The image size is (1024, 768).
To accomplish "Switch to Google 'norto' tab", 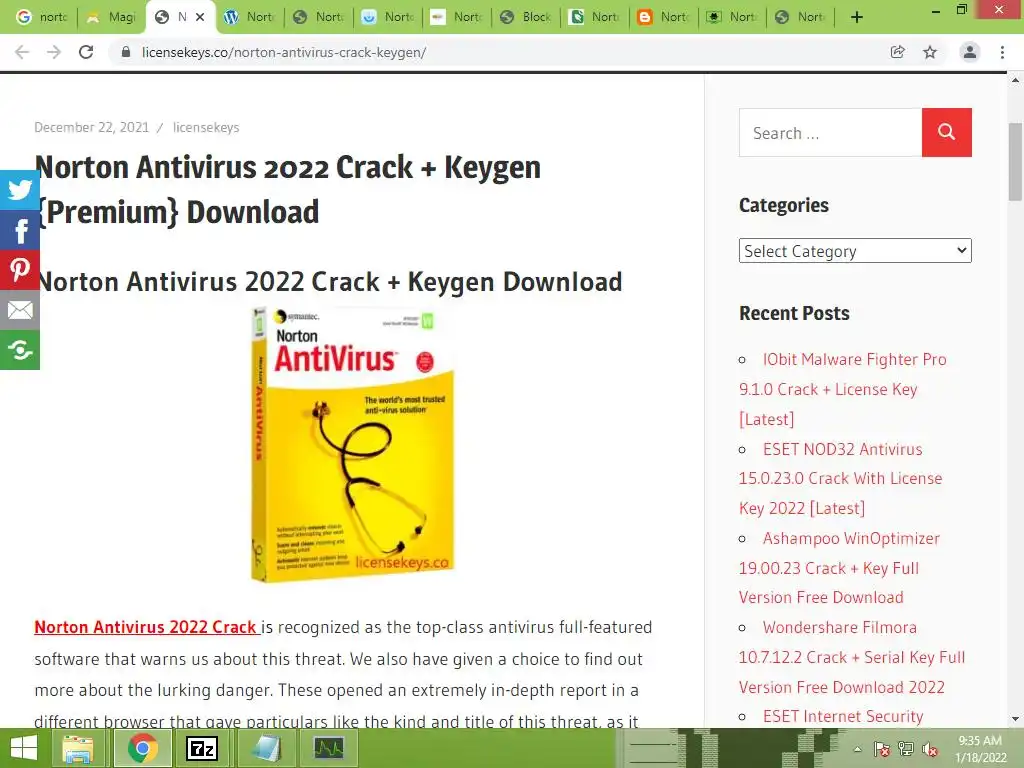I will click(x=42, y=17).
